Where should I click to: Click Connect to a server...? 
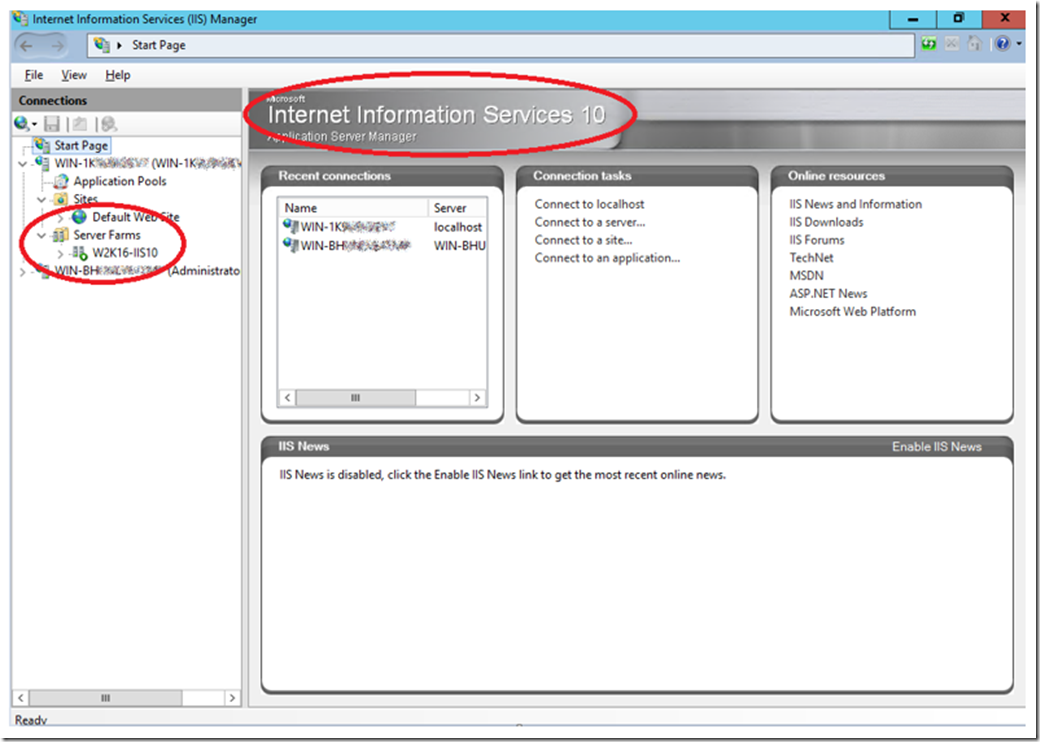pyautogui.click(x=590, y=222)
